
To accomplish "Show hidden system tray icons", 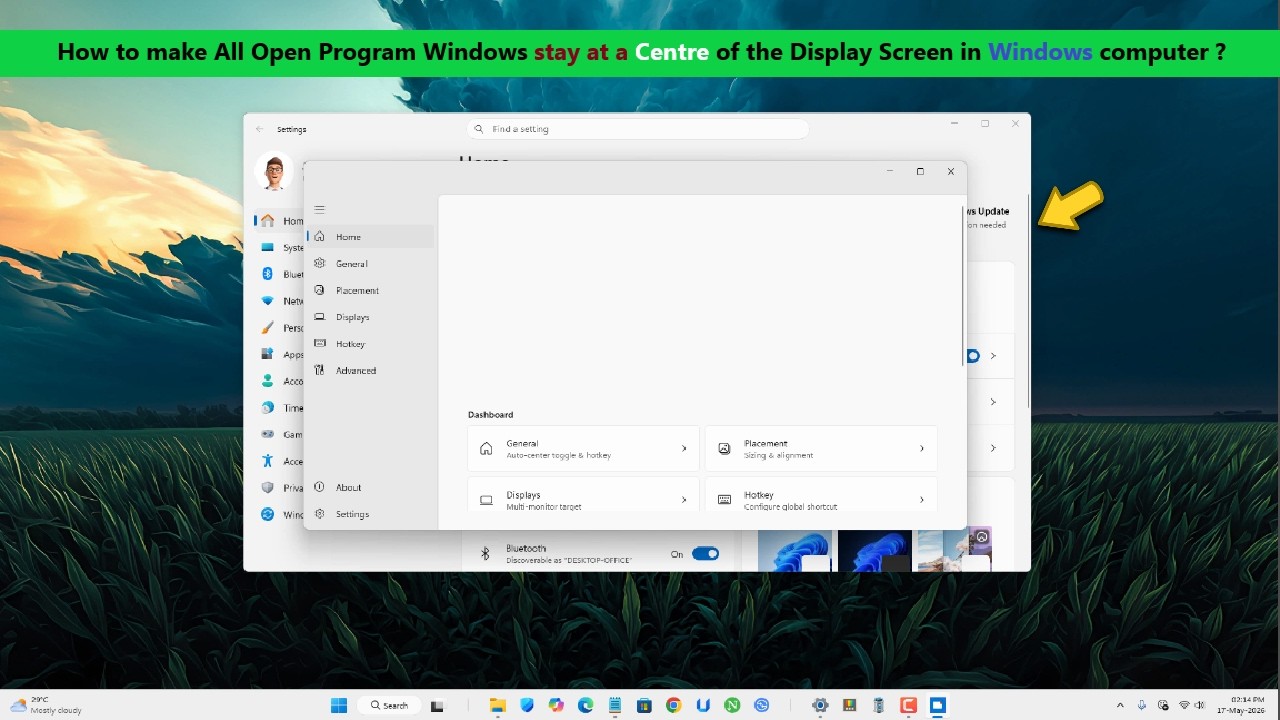I will click(1120, 705).
